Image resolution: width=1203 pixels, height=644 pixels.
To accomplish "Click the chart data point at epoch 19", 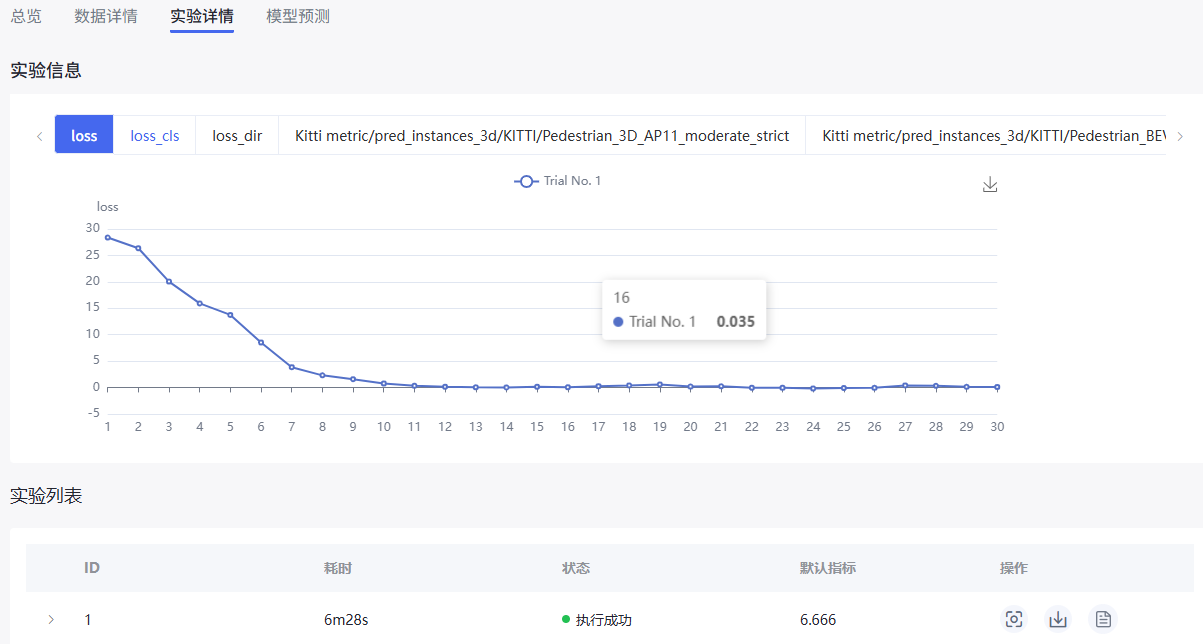I will (x=660, y=384).
